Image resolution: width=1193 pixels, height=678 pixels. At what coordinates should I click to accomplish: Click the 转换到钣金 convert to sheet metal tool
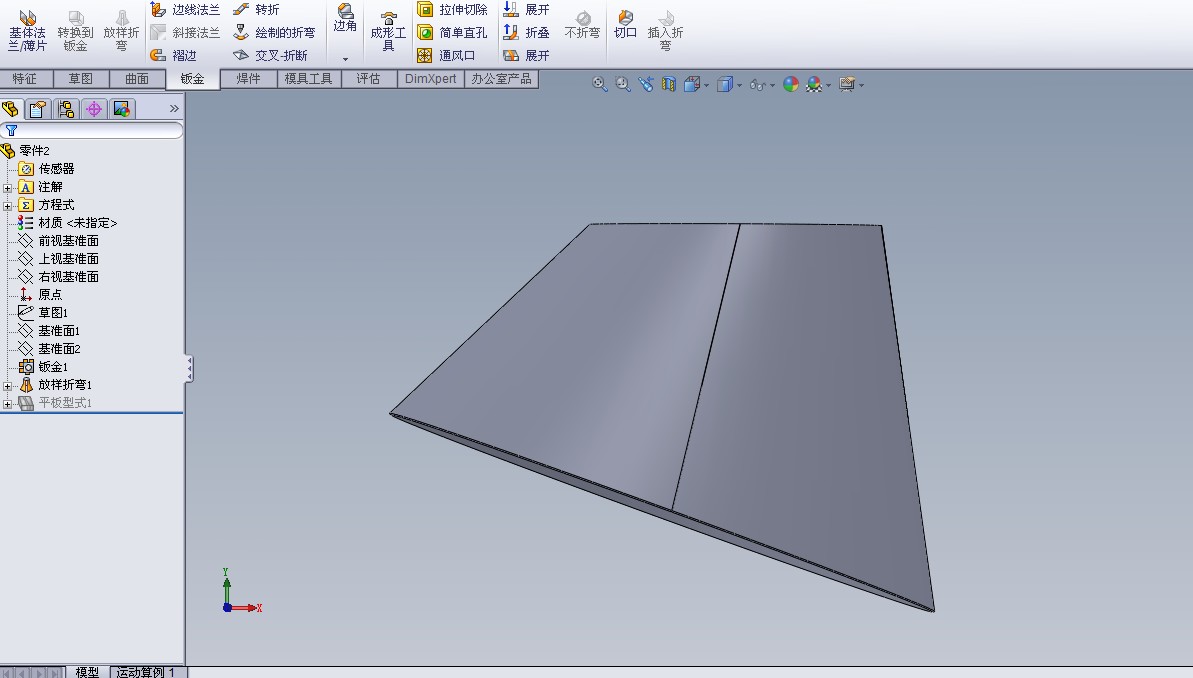75,30
